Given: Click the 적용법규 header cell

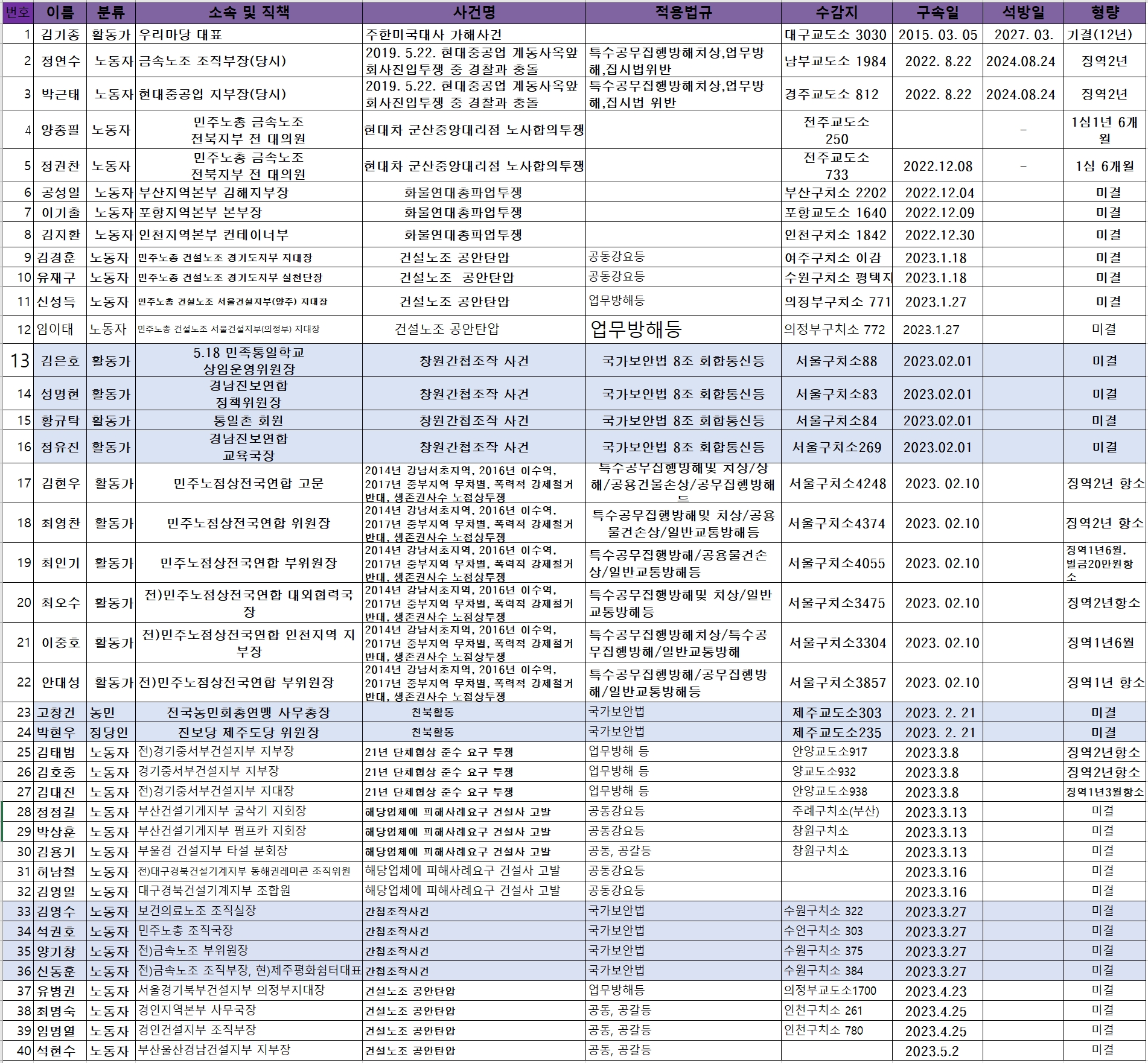Looking at the screenshot, I should pyautogui.click(x=683, y=13).
